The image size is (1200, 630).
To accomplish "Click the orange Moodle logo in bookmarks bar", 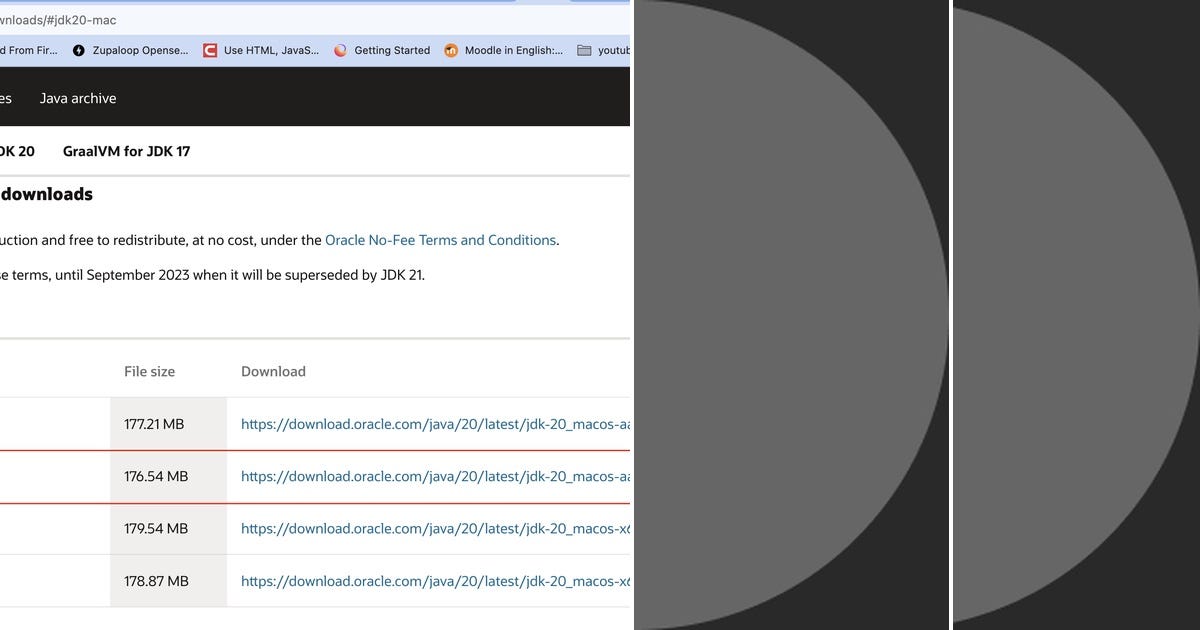I will pos(450,50).
